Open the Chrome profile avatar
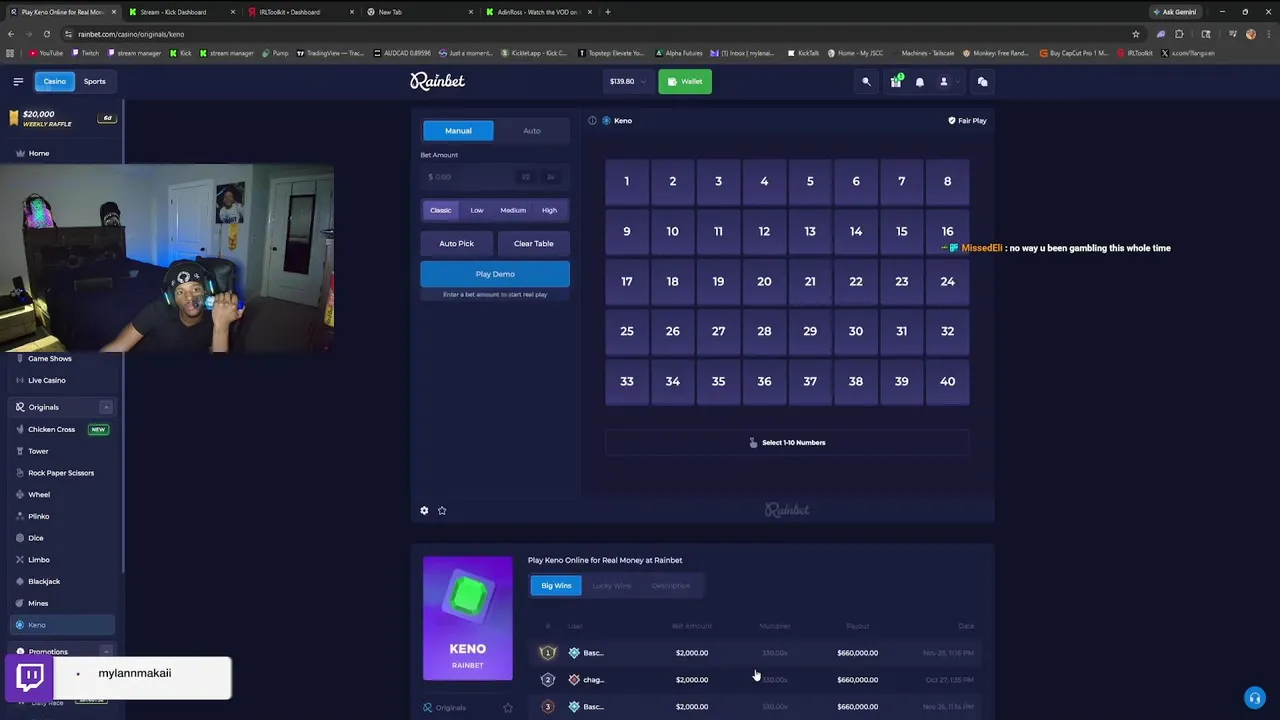Viewport: 1280px width, 720px height. 1251,34
